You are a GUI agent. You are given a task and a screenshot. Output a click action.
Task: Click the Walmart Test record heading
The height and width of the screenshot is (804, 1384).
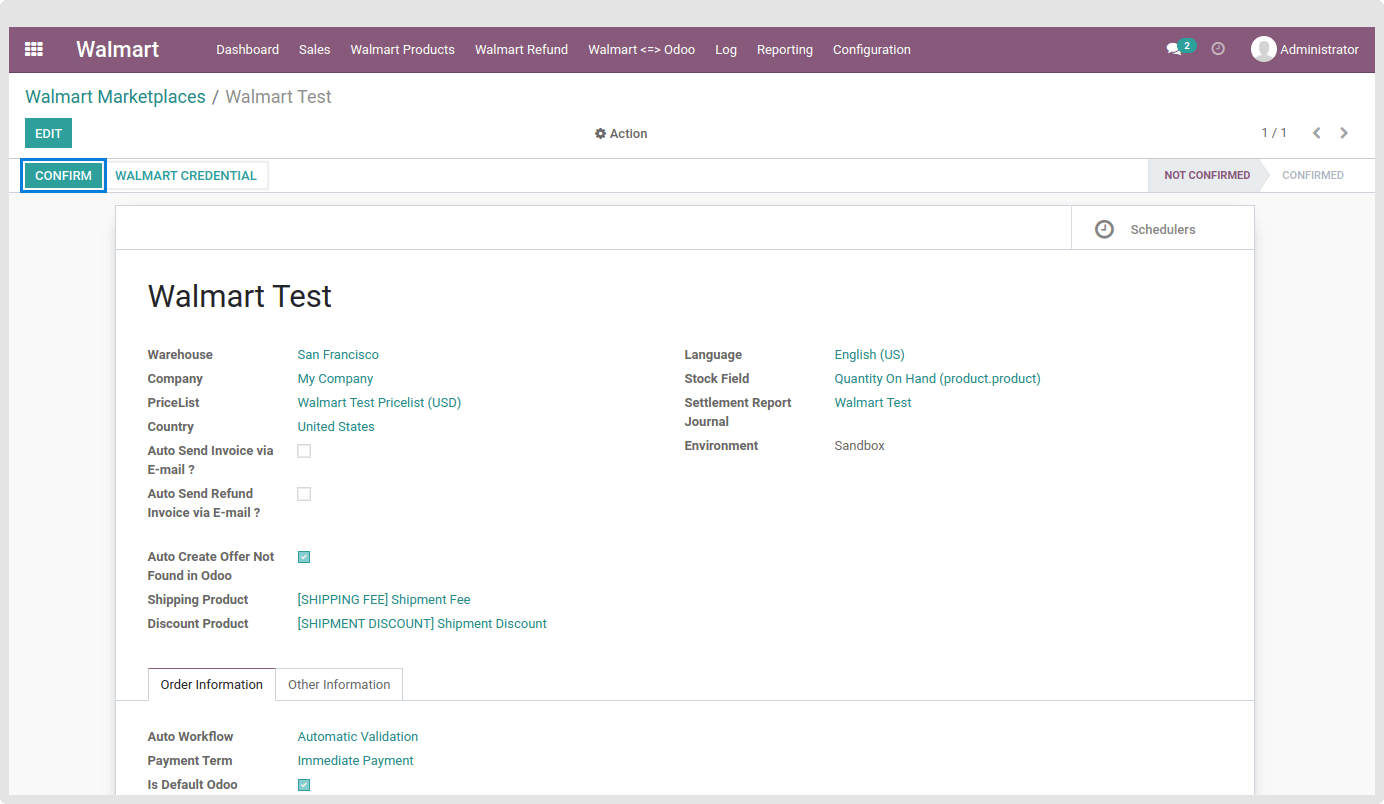[x=240, y=296]
